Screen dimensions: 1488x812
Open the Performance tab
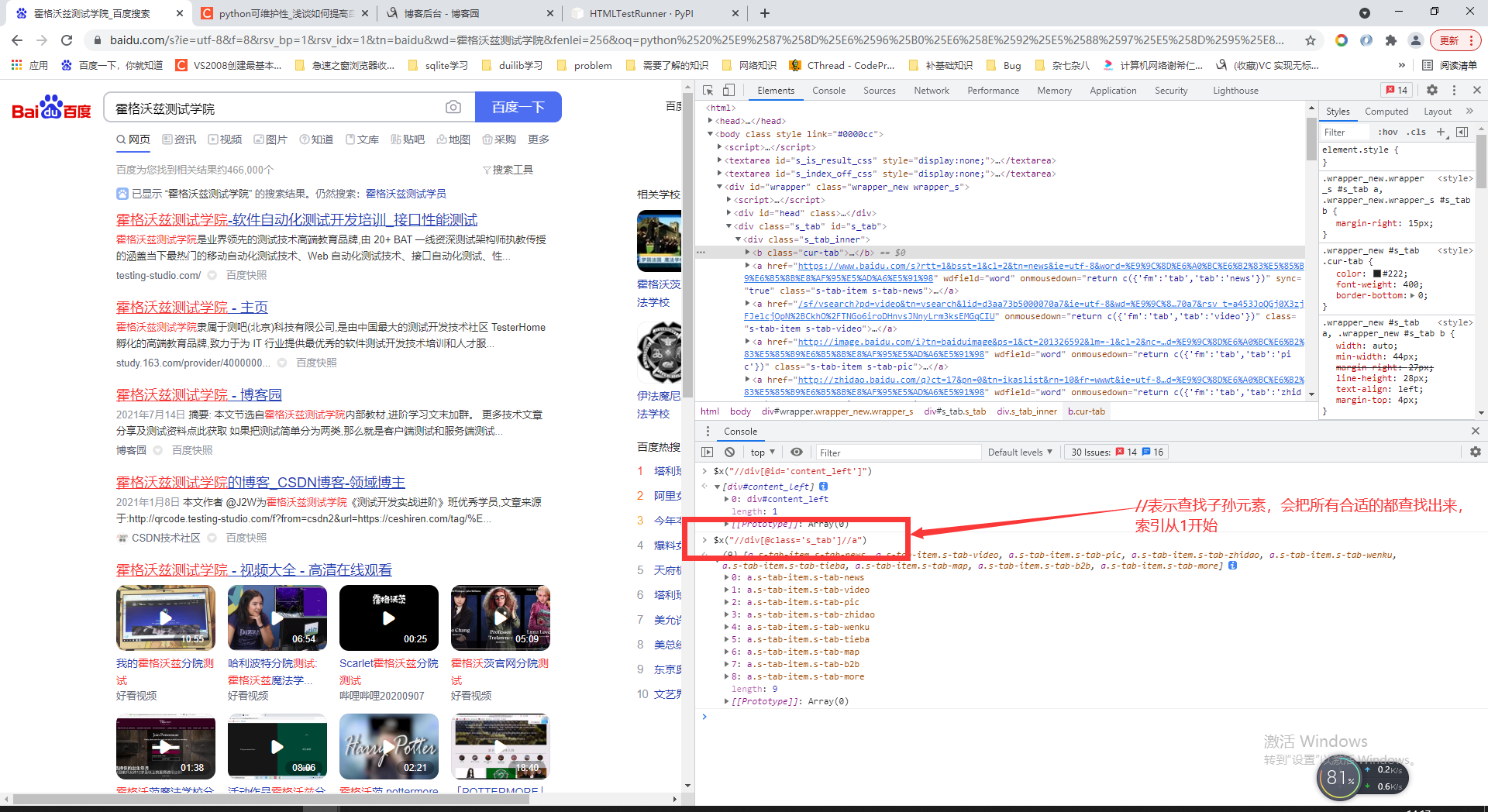(993, 91)
